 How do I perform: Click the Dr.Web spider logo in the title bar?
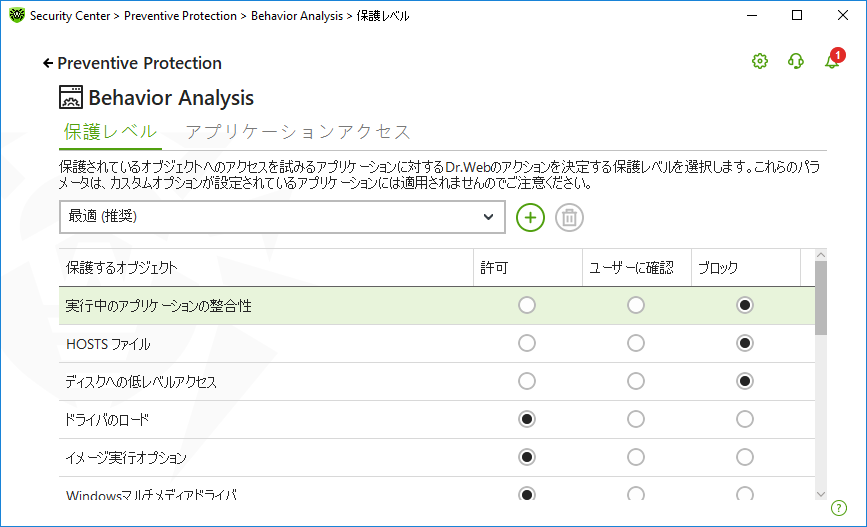coord(17,15)
